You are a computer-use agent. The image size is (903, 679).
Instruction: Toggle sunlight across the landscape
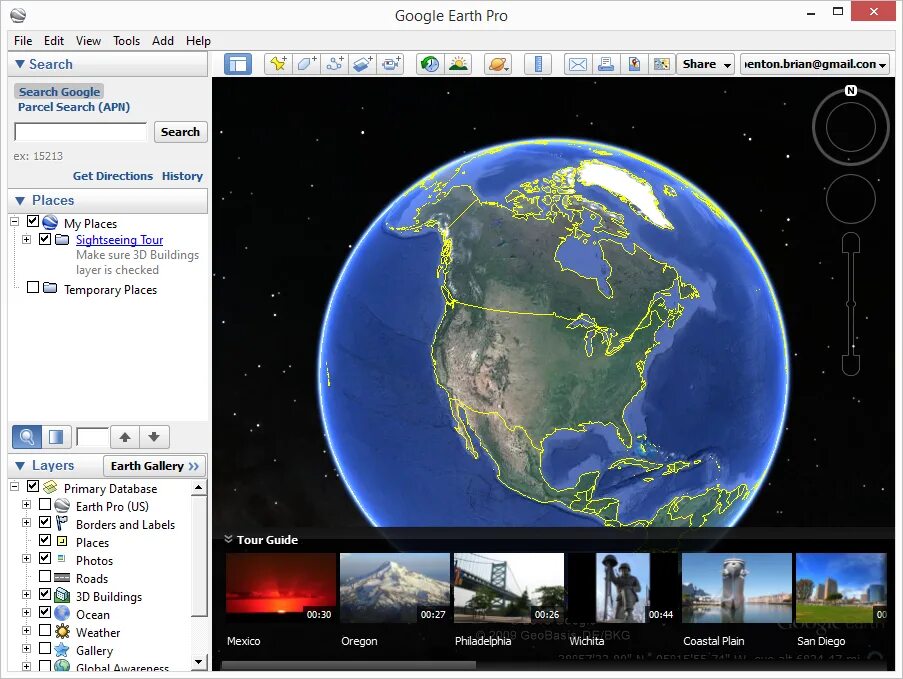point(458,64)
